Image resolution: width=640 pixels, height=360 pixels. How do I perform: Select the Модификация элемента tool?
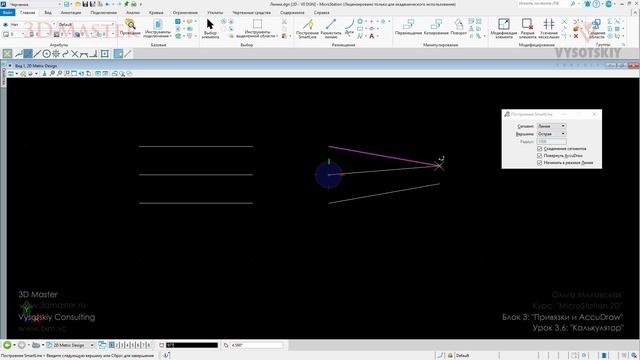pyautogui.click(x=504, y=28)
